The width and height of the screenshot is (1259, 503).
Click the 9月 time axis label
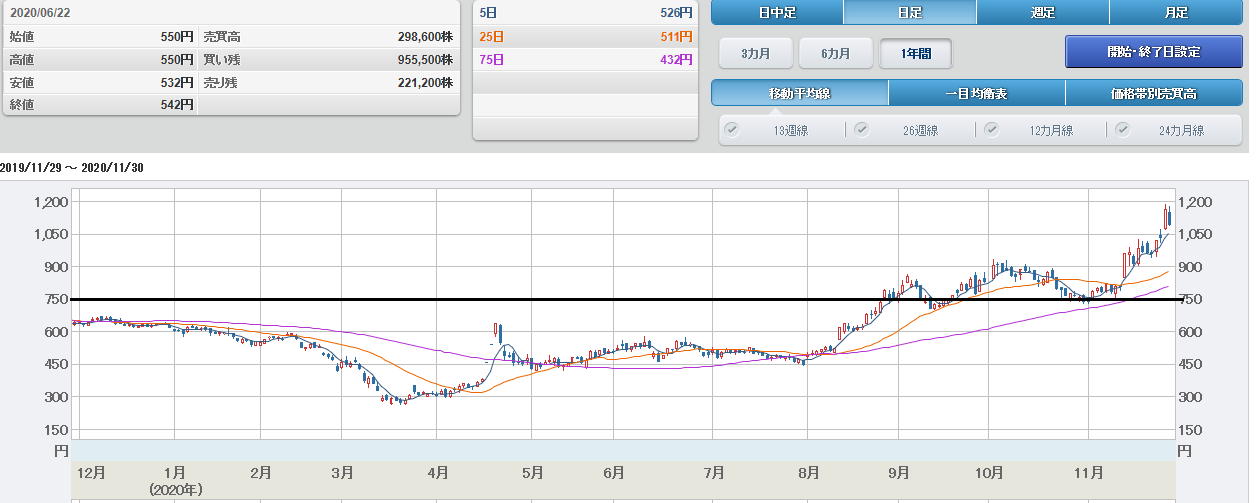pos(898,472)
